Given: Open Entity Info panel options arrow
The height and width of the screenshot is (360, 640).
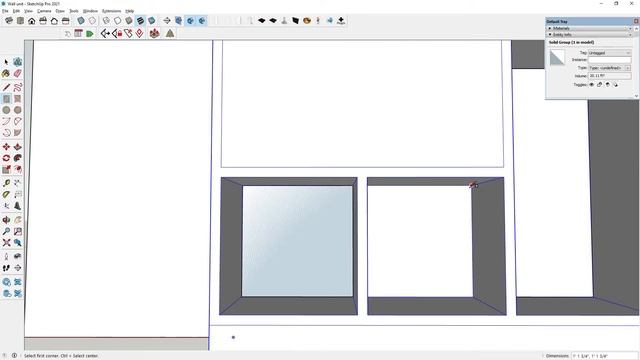Looking at the screenshot, I should tap(630, 35).
